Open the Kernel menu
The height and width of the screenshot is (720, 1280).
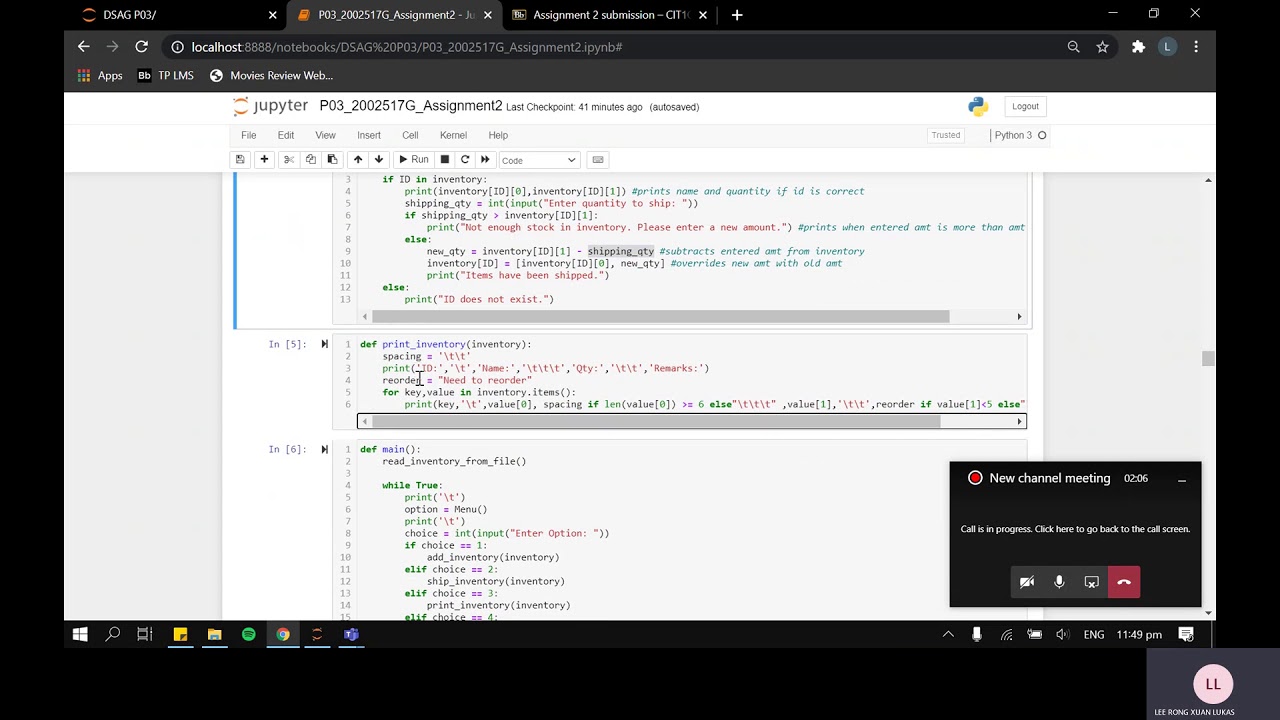pyautogui.click(x=453, y=135)
